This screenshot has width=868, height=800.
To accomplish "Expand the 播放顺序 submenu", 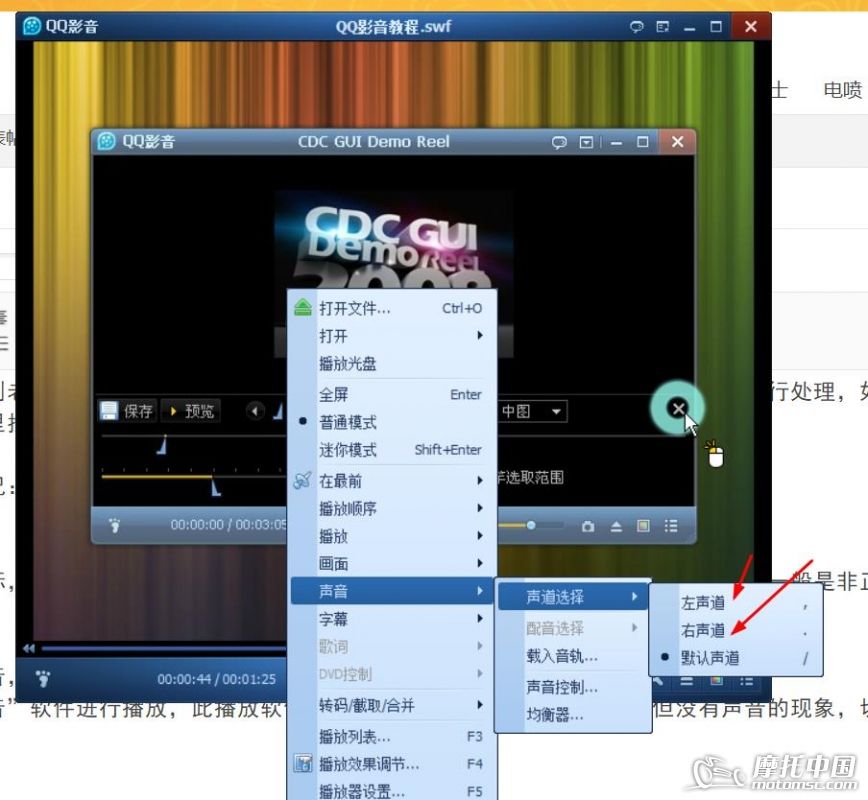I will 392,508.
